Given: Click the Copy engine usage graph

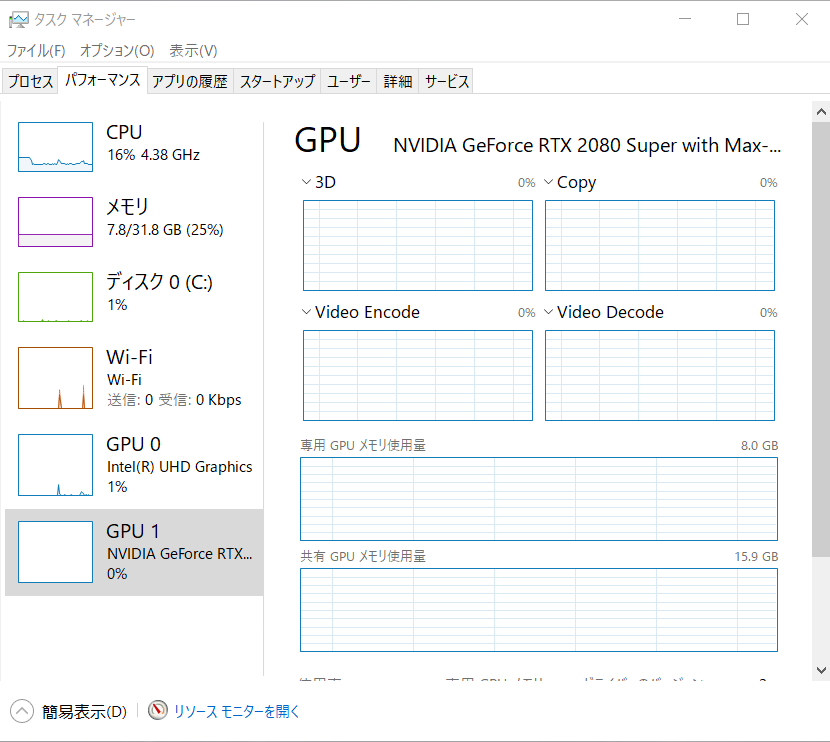Looking at the screenshot, I should (660, 246).
